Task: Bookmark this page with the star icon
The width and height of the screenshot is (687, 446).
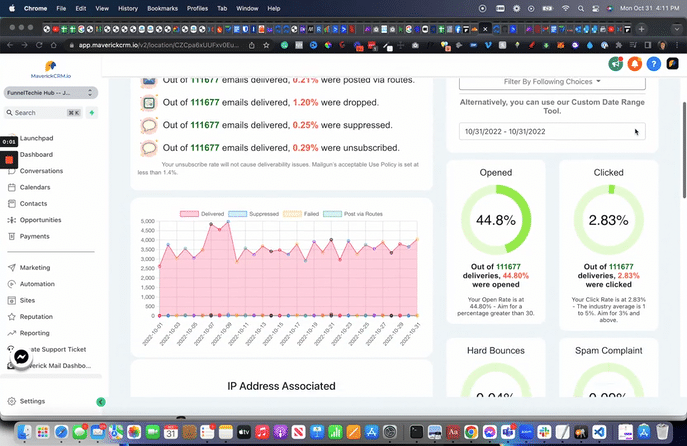Action: pyautogui.click(x=266, y=45)
